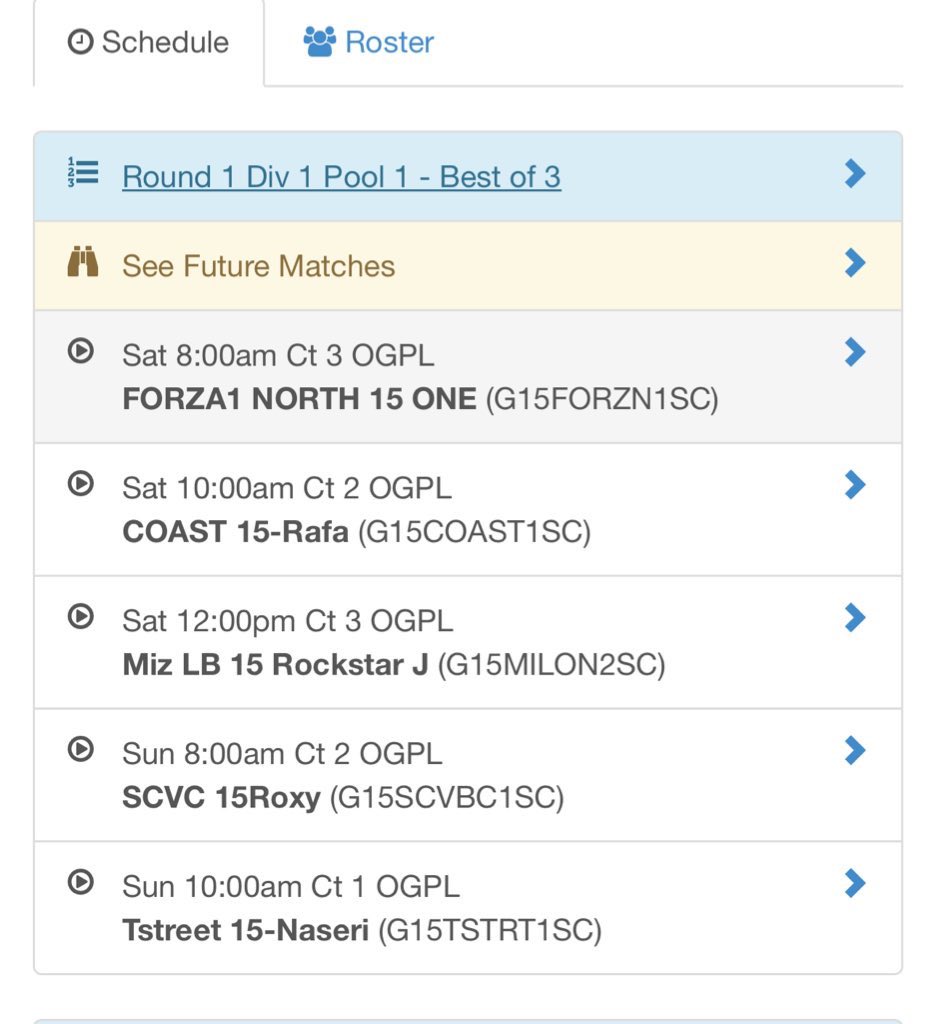936x1024 pixels.
Task: Click play icon for Tstreet 15-Naseri match
Action: click(81, 882)
